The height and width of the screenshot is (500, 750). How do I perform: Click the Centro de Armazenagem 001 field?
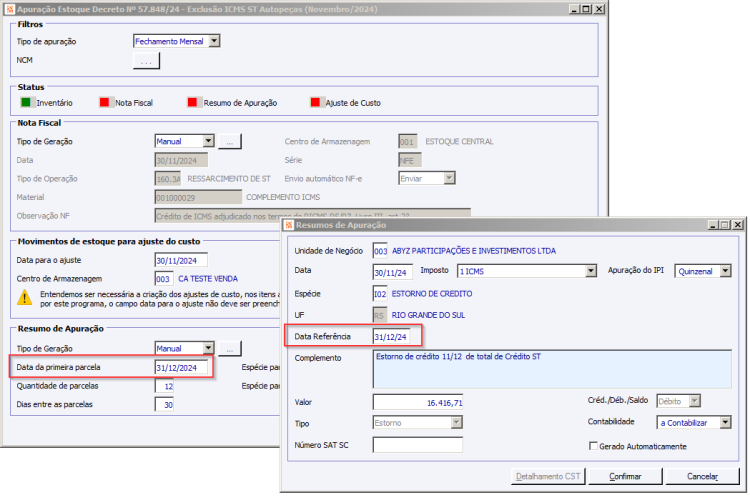408,142
